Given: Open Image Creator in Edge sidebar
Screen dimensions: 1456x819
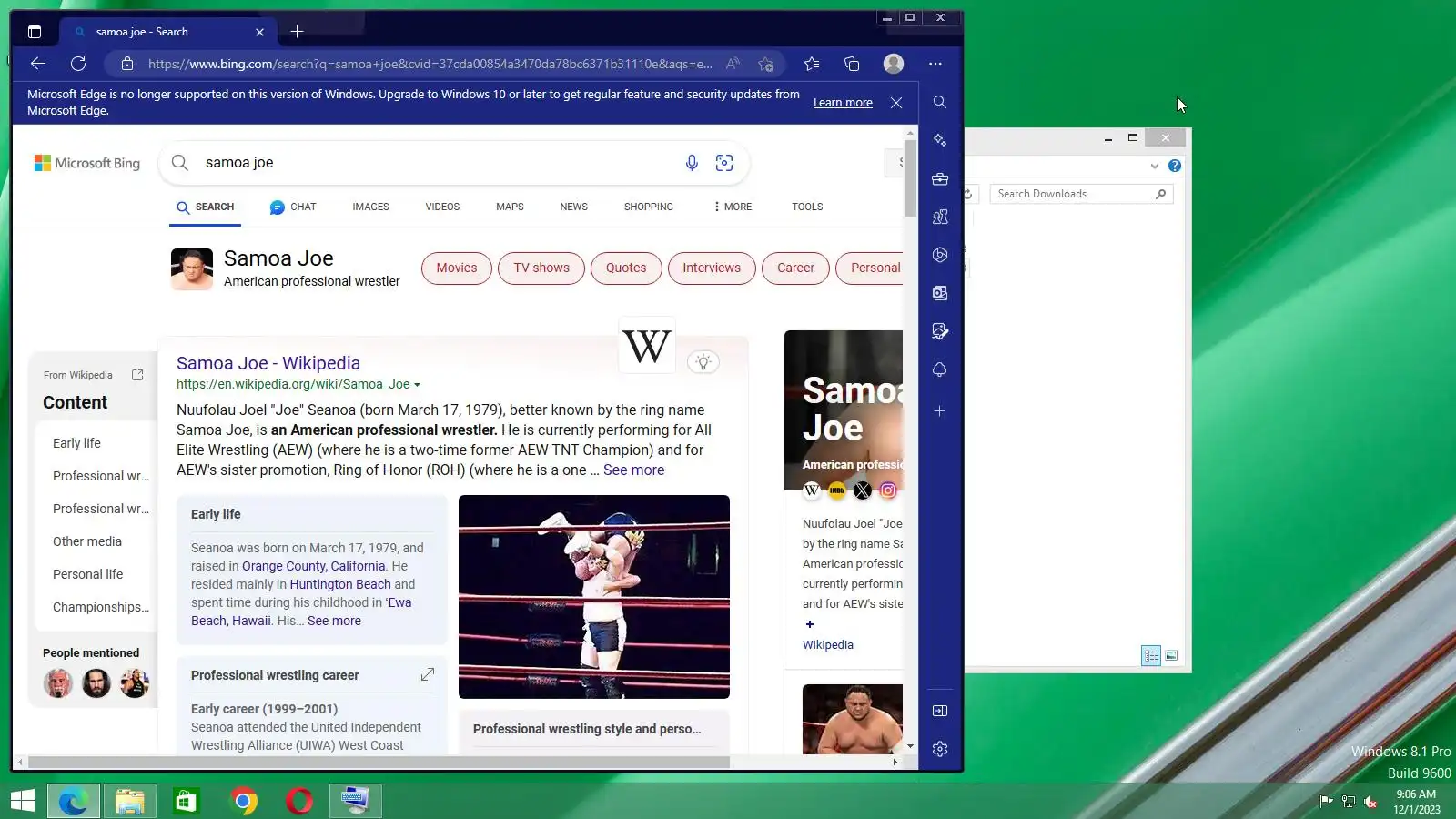Looking at the screenshot, I should click(x=940, y=331).
